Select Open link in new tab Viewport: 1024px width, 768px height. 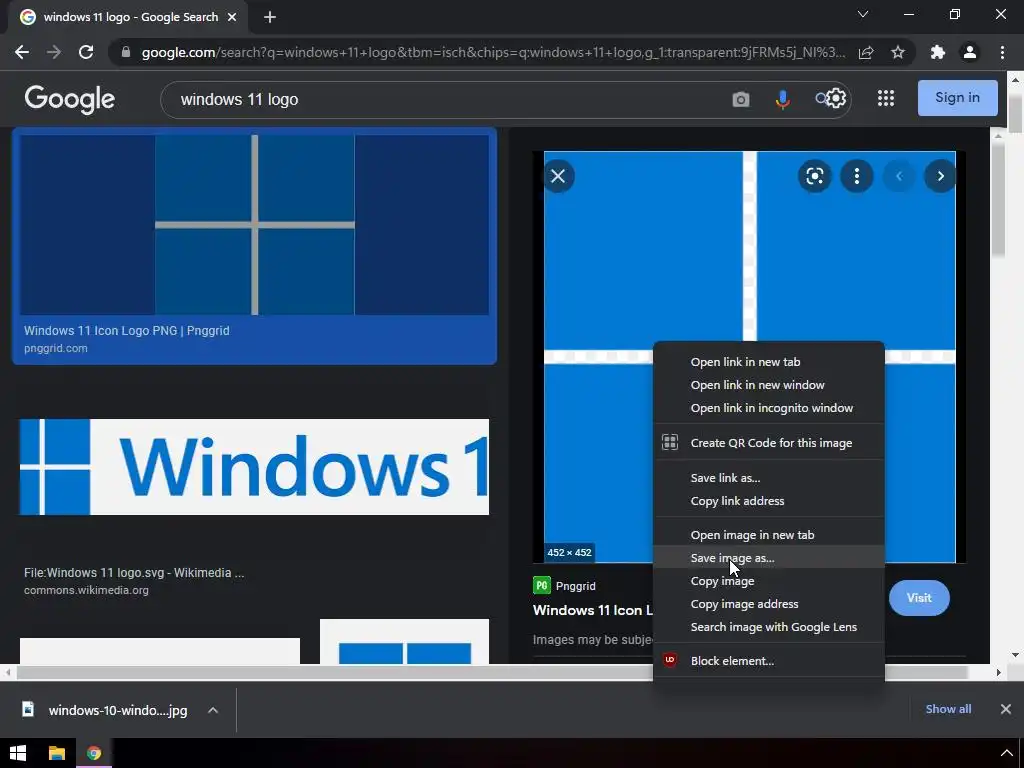click(769, 362)
